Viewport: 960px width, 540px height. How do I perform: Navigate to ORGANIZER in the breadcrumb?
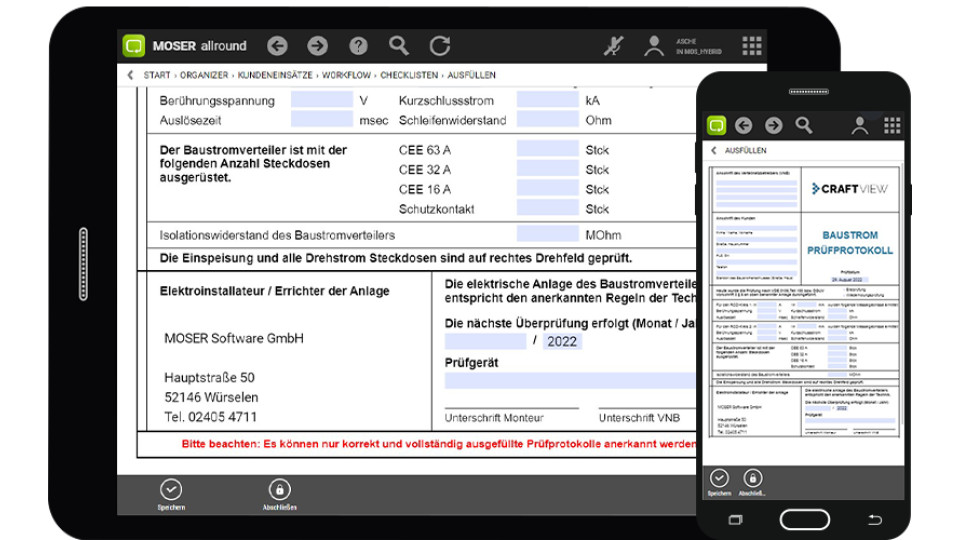(x=203, y=75)
